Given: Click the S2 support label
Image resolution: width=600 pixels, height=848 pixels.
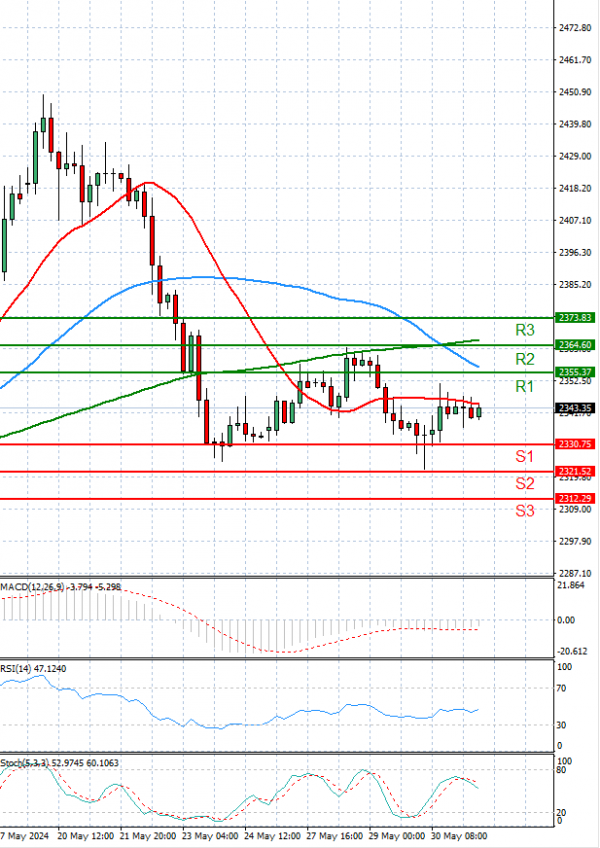Looking at the screenshot, I should [x=524, y=483].
